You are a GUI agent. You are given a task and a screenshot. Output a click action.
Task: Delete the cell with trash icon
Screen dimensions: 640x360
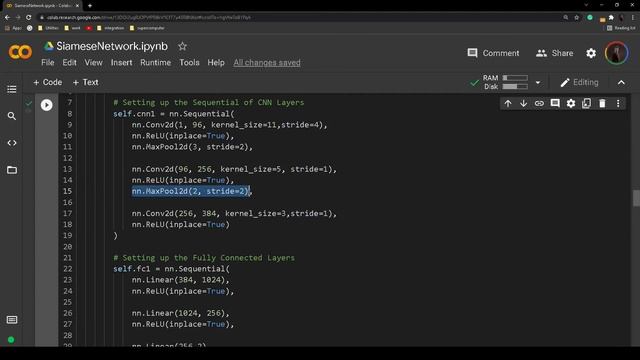pyautogui.click(x=602, y=103)
